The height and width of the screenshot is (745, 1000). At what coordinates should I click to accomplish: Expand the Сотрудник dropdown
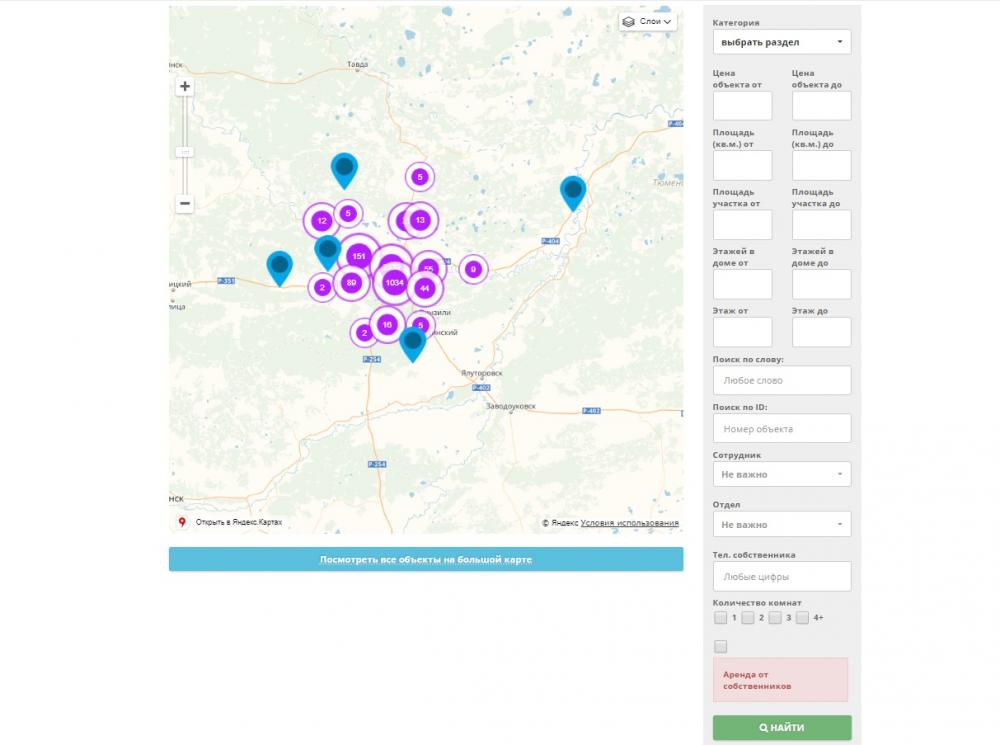[782, 474]
